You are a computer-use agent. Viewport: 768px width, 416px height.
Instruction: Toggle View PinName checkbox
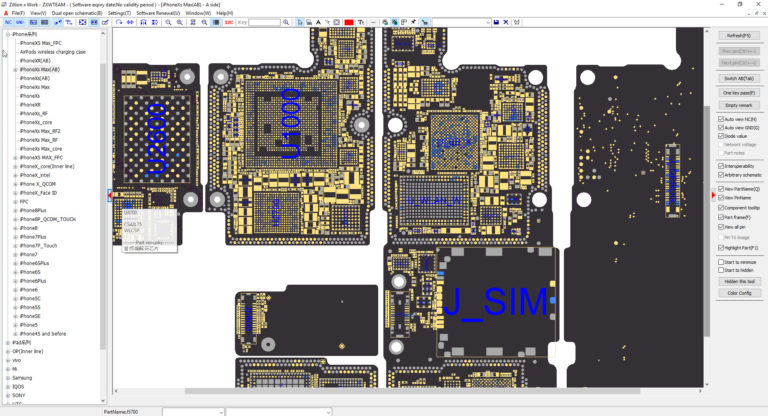(721, 197)
